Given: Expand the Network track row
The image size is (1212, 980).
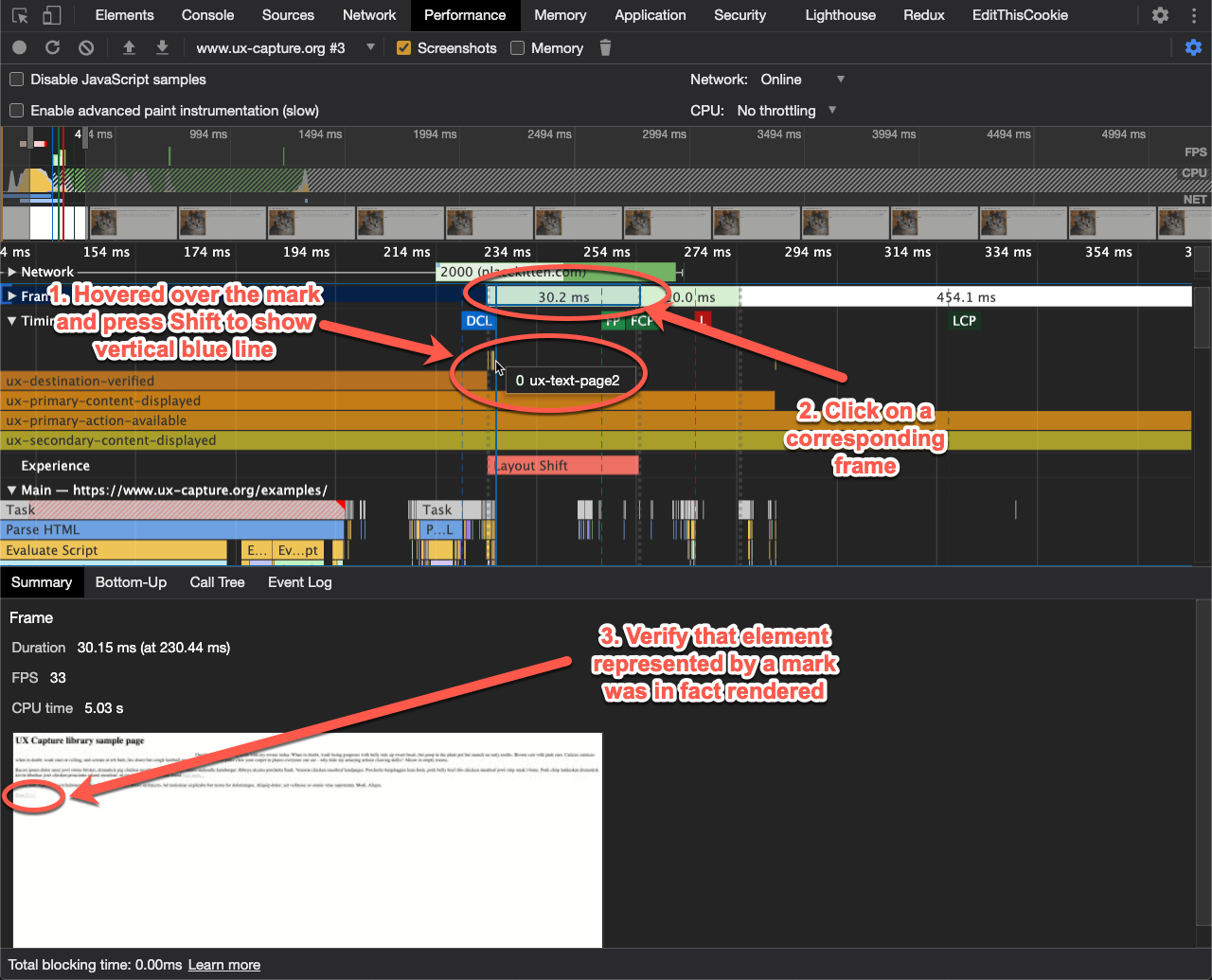Looking at the screenshot, I should [x=12, y=272].
